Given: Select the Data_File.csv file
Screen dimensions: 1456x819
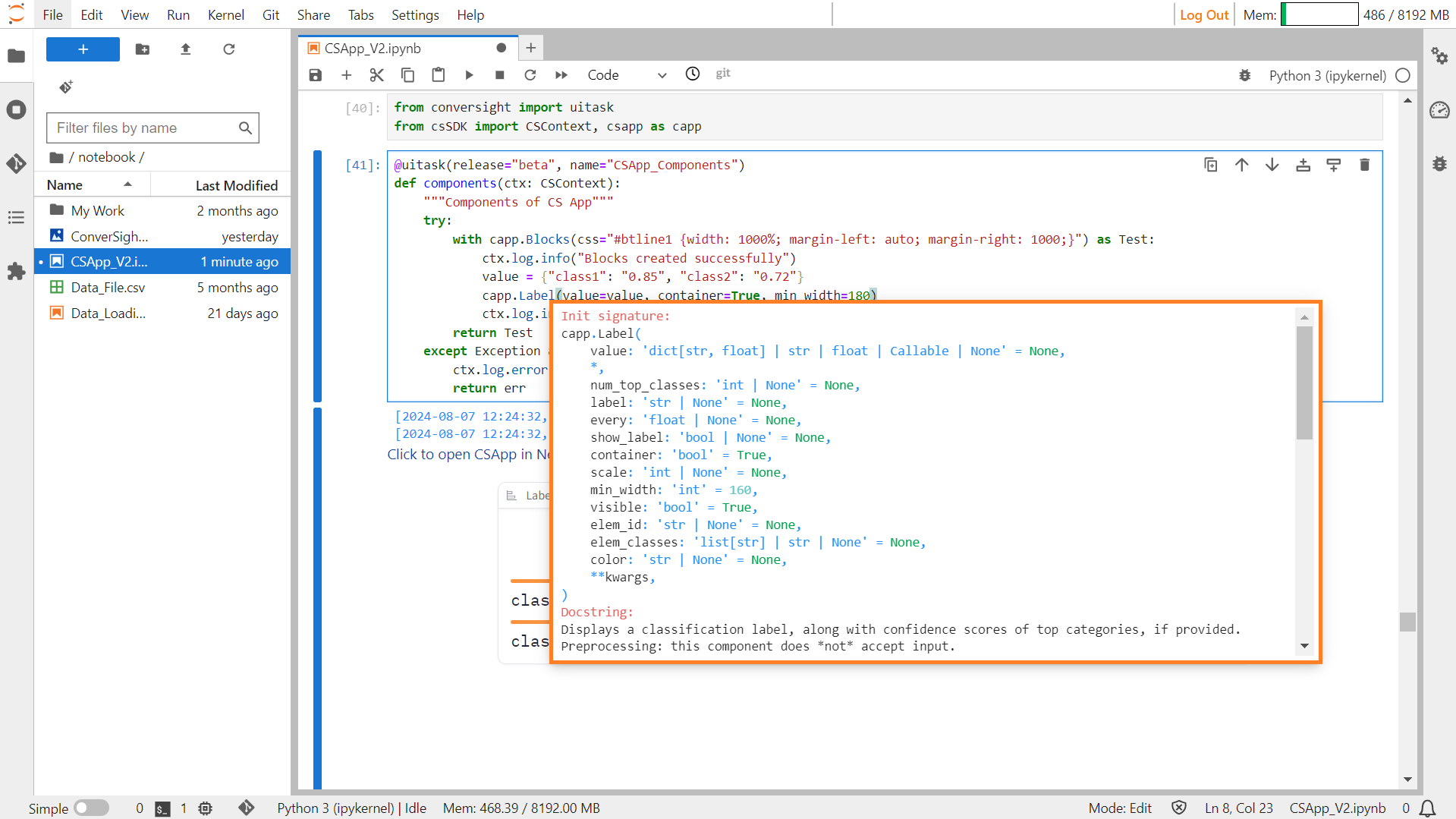Looking at the screenshot, I should point(163,287).
